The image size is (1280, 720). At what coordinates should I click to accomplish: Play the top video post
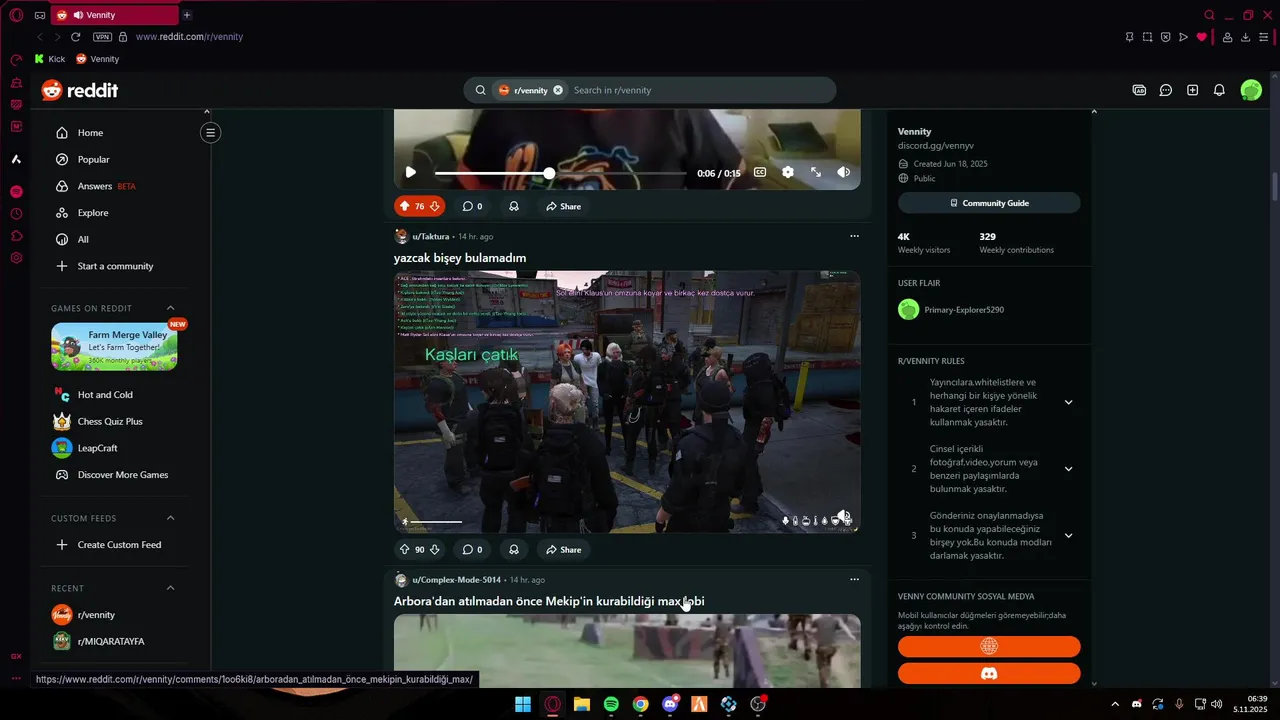tap(410, 173)
